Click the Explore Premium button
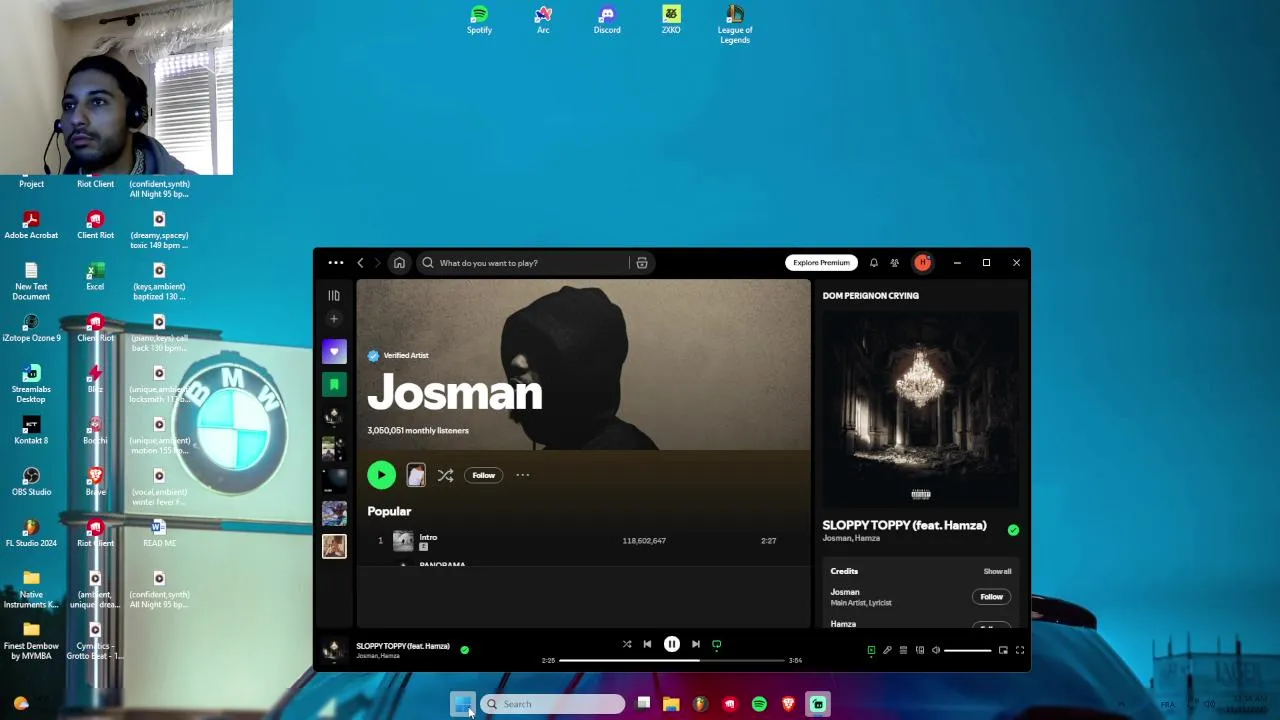 pos(821,263)
